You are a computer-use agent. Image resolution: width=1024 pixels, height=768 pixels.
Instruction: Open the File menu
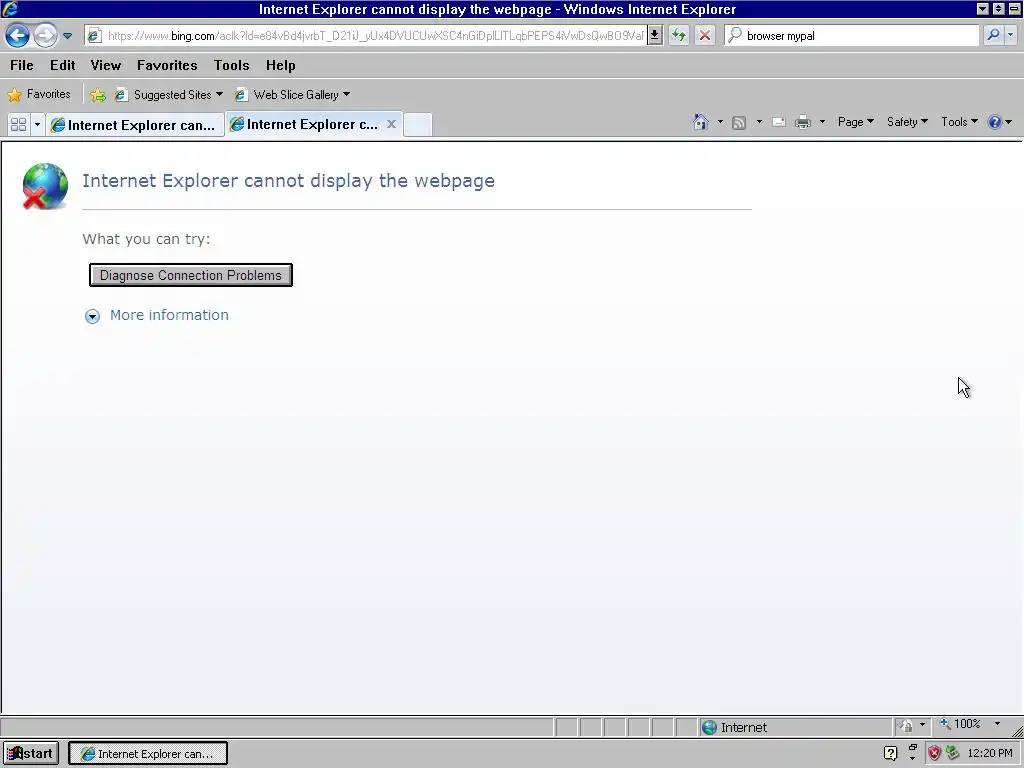pos(22,65)
